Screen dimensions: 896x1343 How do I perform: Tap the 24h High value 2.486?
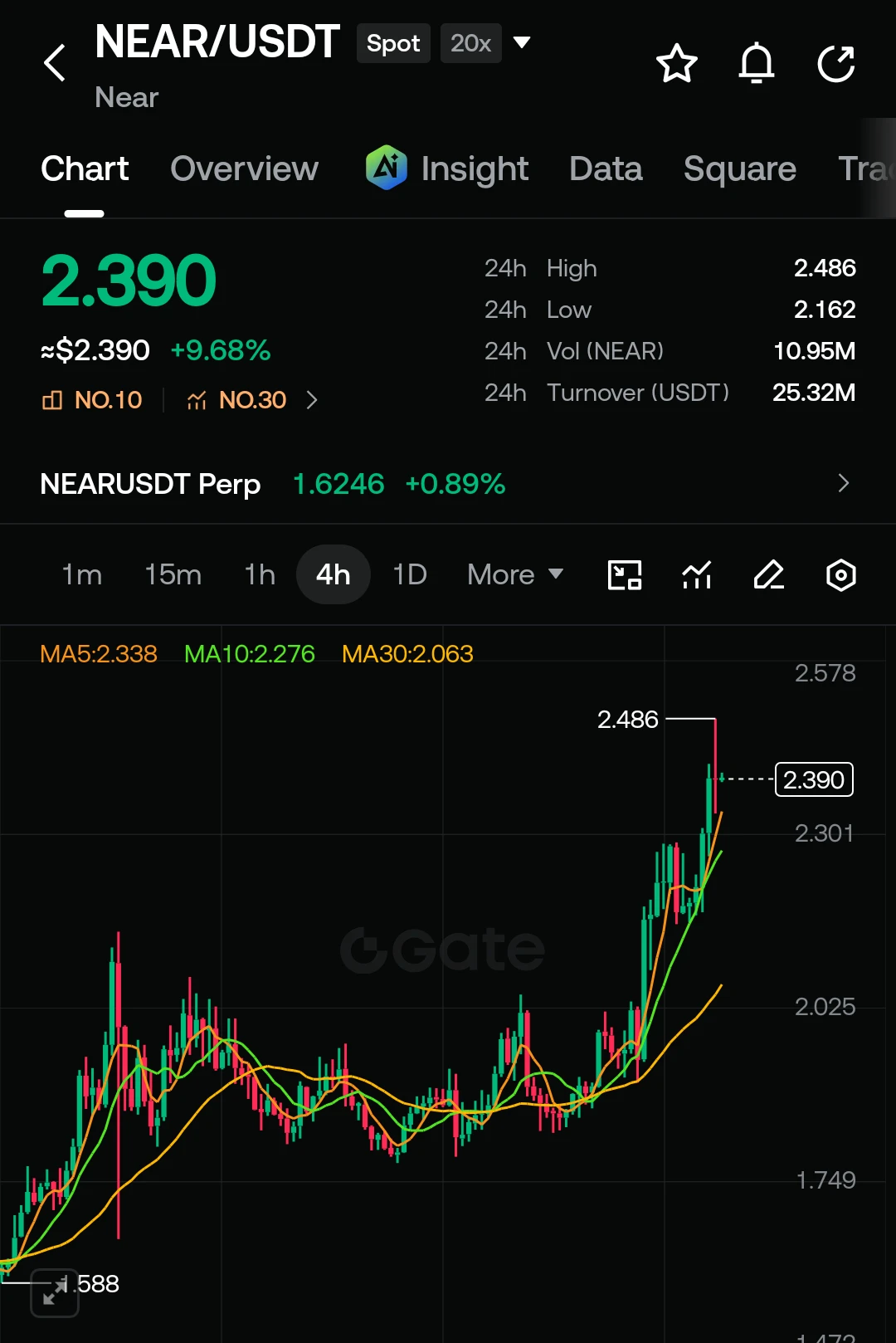(x=825, y=268)
